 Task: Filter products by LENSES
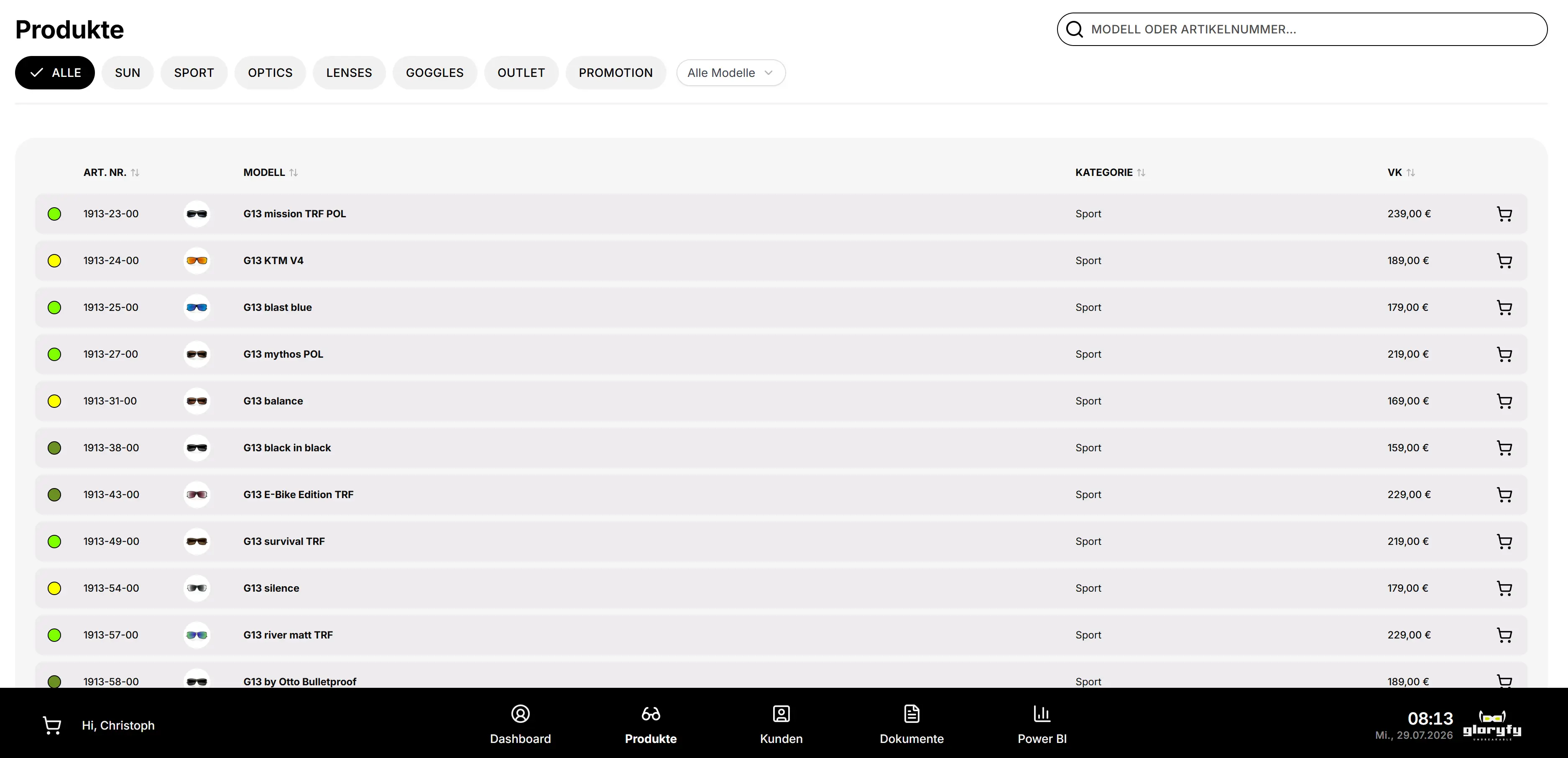[x=349, y=73]
